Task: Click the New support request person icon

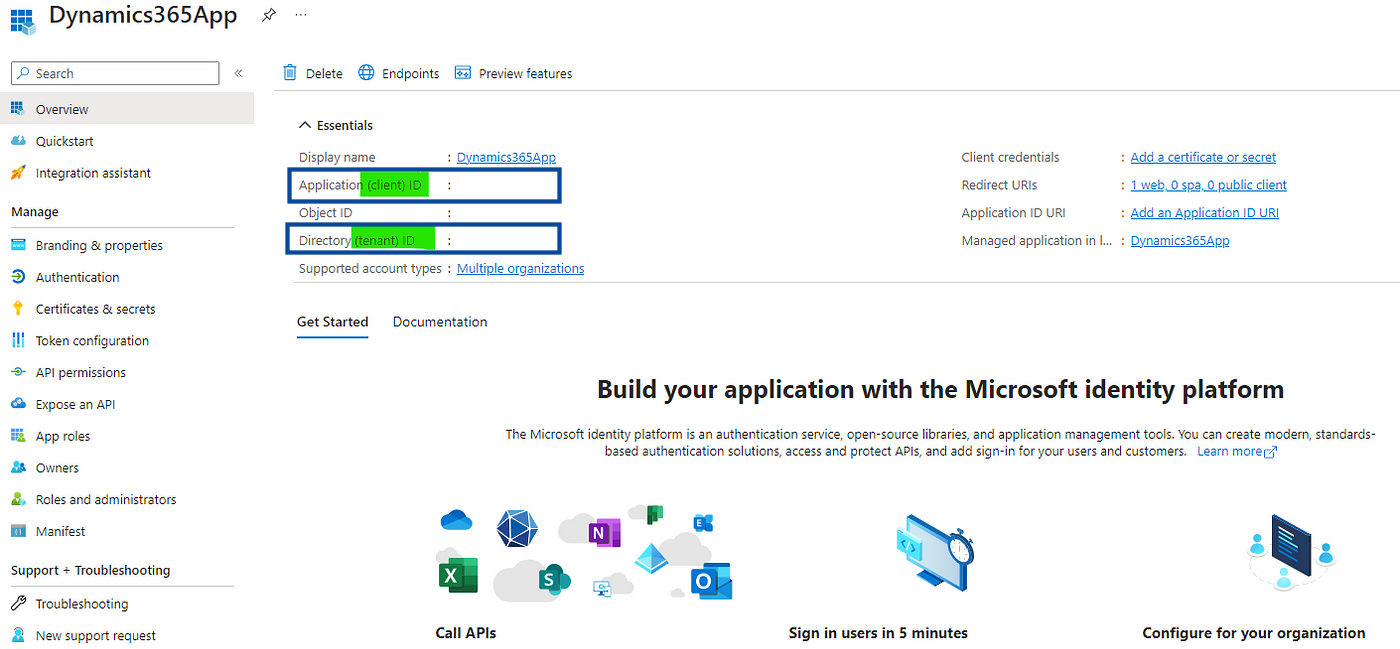Action: (18, 635)
